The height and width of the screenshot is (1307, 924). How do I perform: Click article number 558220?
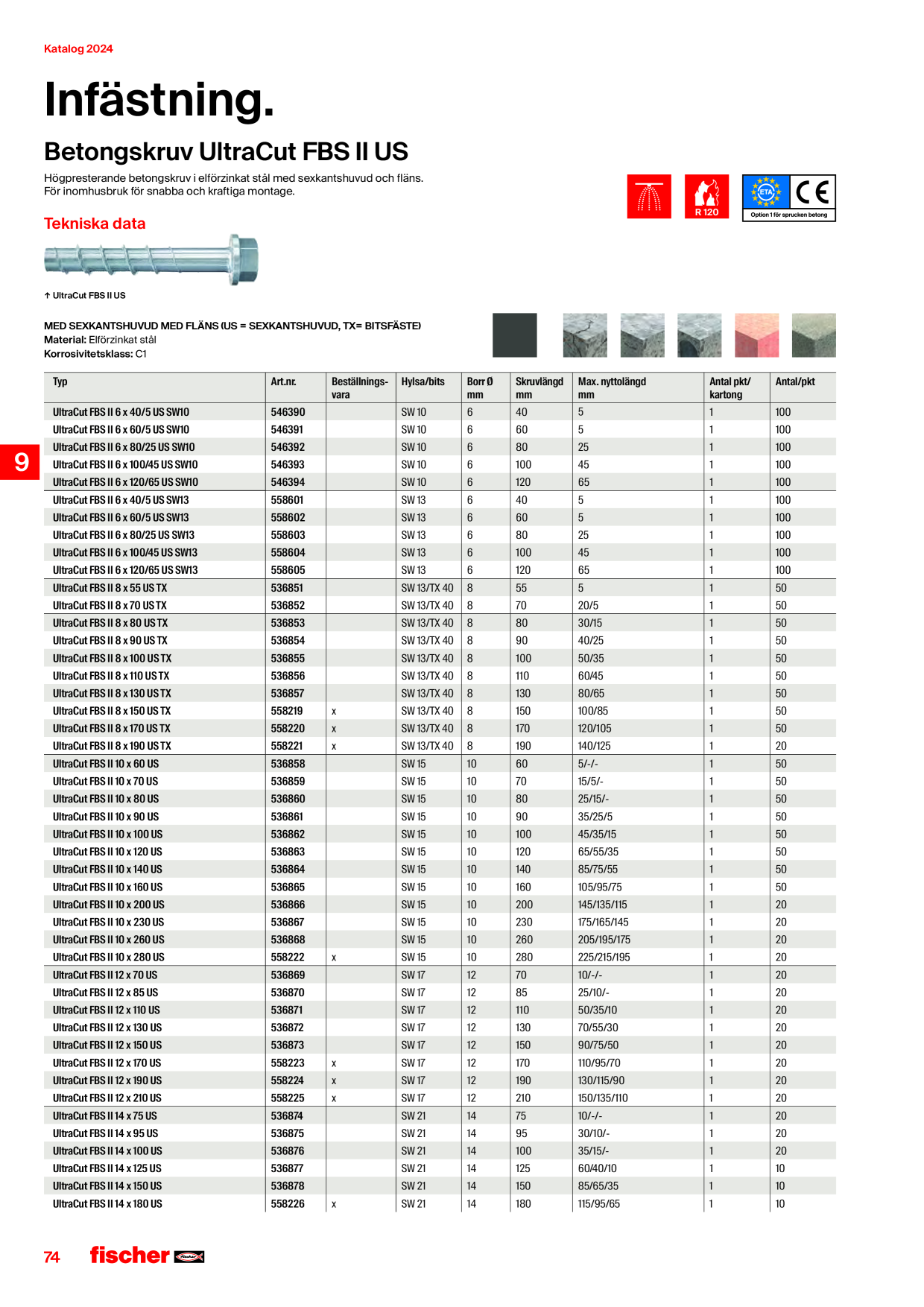[x=288, y=729]
